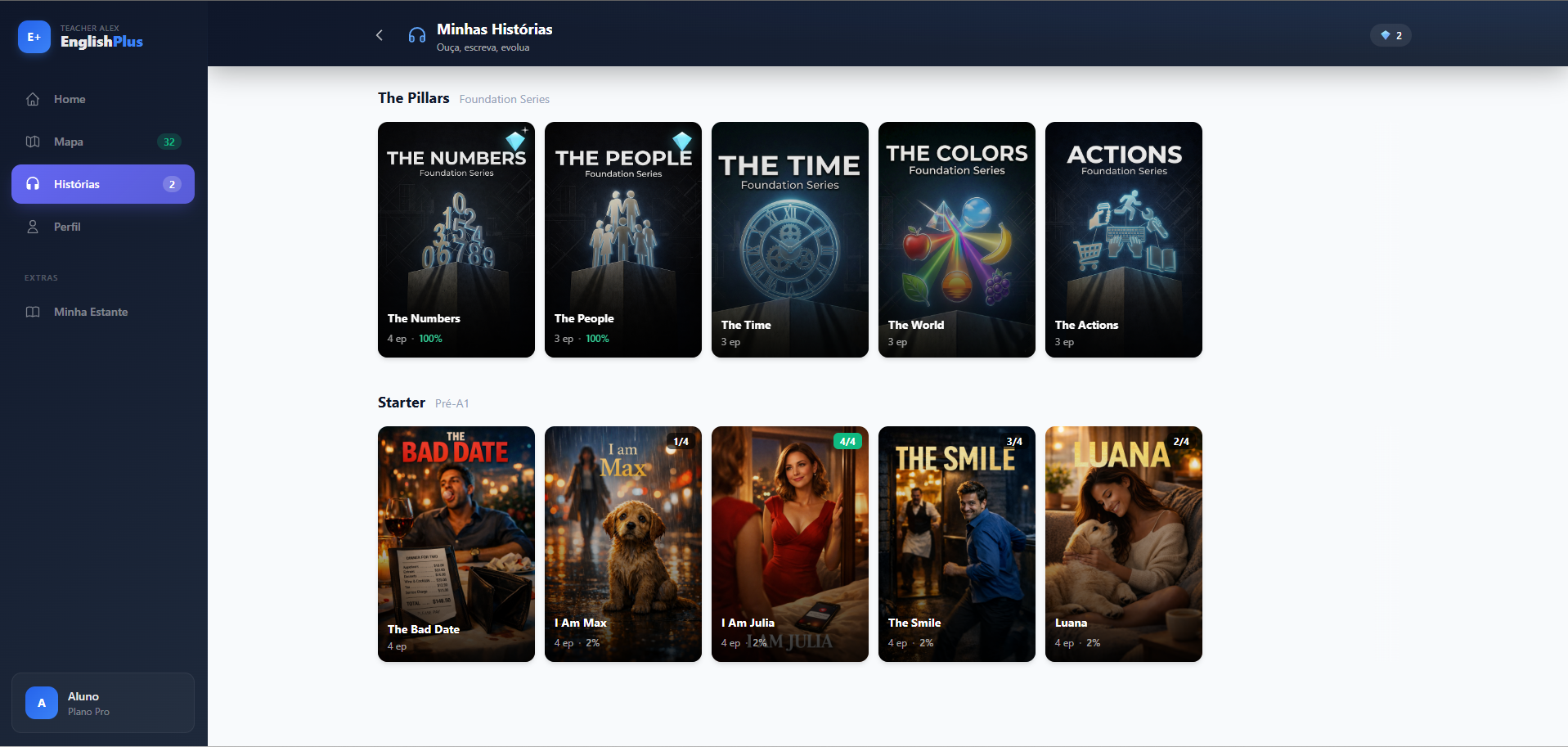Click the headphone icon beside Minhas Histórias
Viewport: 1568px width, 747px height.
click(416, 35)
